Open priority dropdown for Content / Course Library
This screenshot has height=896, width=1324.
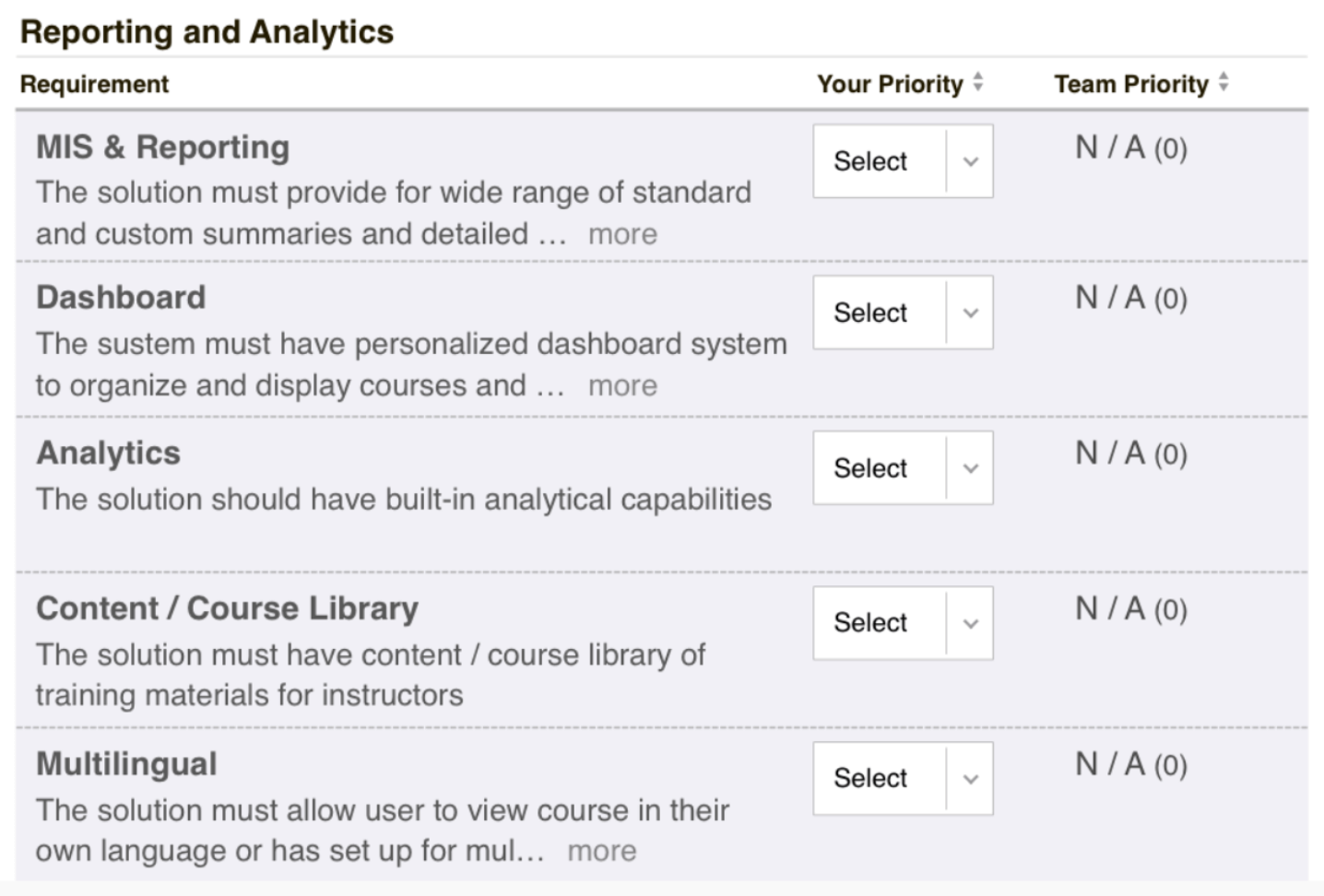point(903,623)
